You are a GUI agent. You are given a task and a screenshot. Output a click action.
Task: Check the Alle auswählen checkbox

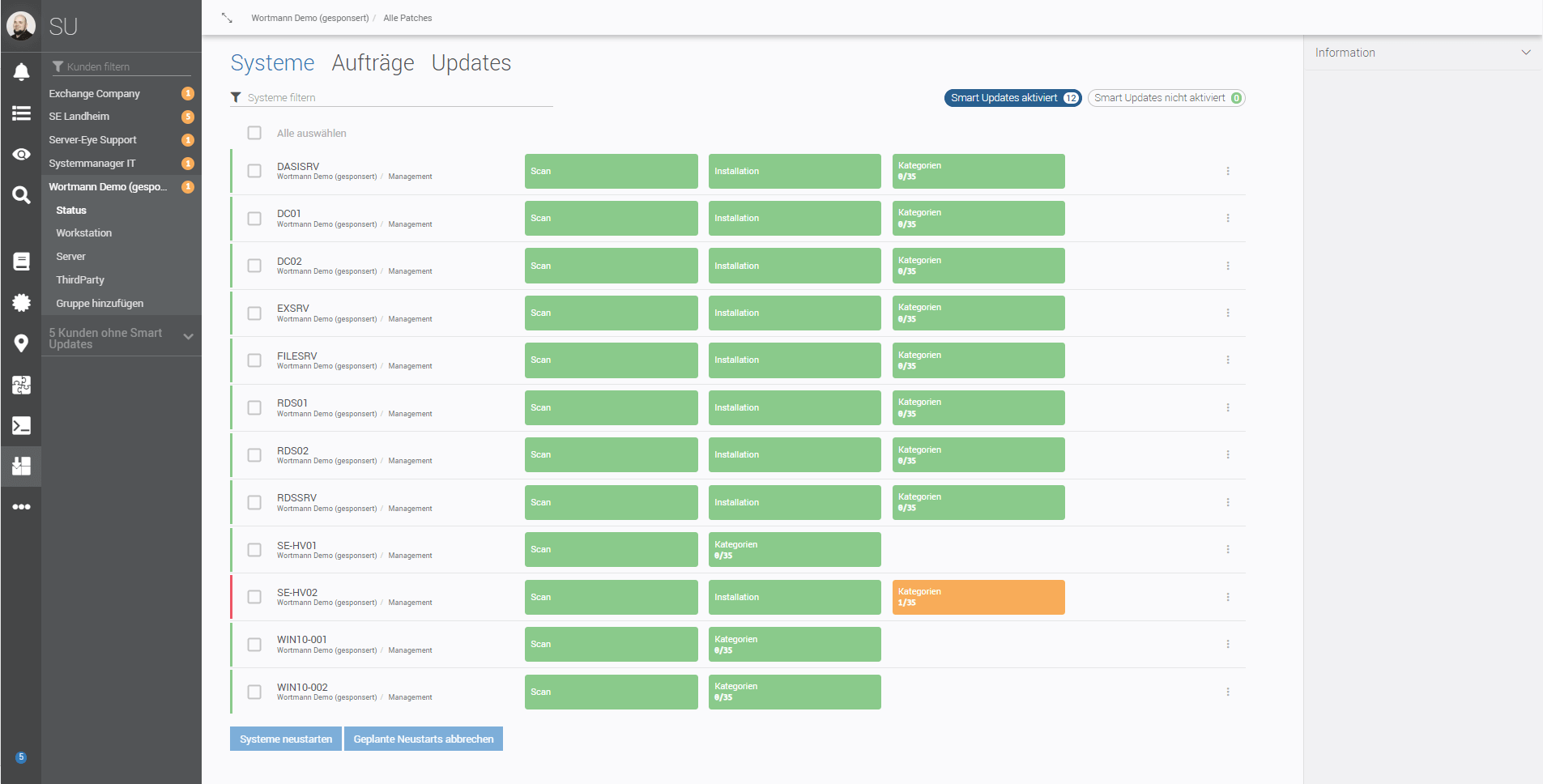click(x=254, y=133)
